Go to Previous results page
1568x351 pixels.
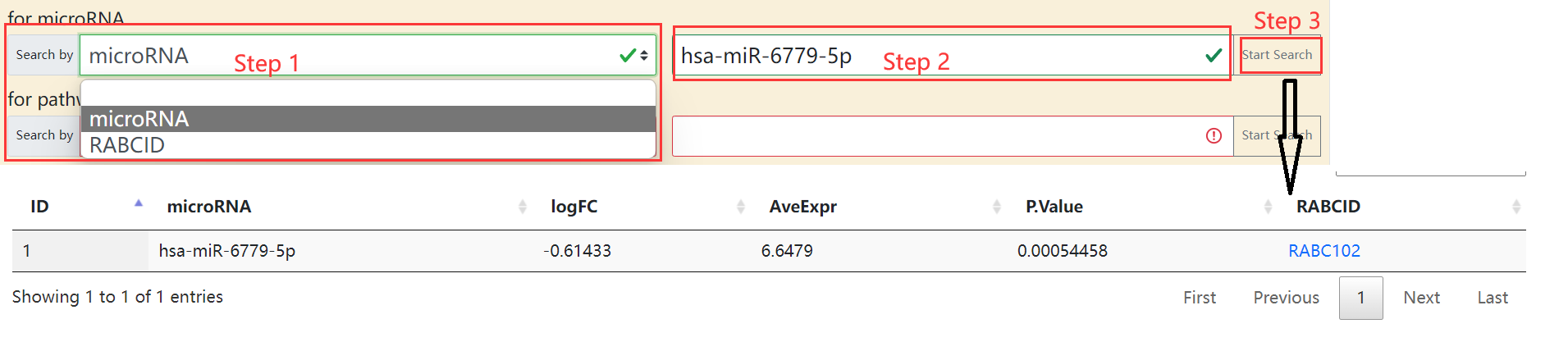click(x=1286, y=298)
